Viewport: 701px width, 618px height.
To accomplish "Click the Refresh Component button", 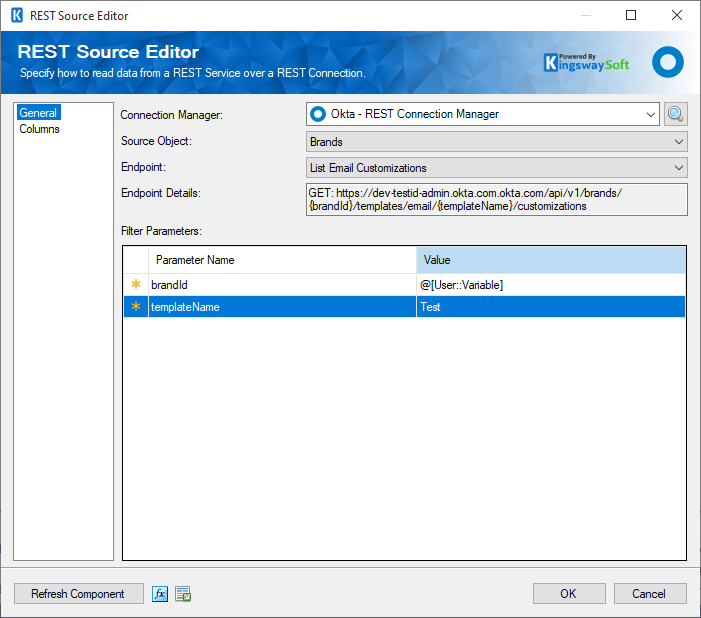I will tap(79, 594).
